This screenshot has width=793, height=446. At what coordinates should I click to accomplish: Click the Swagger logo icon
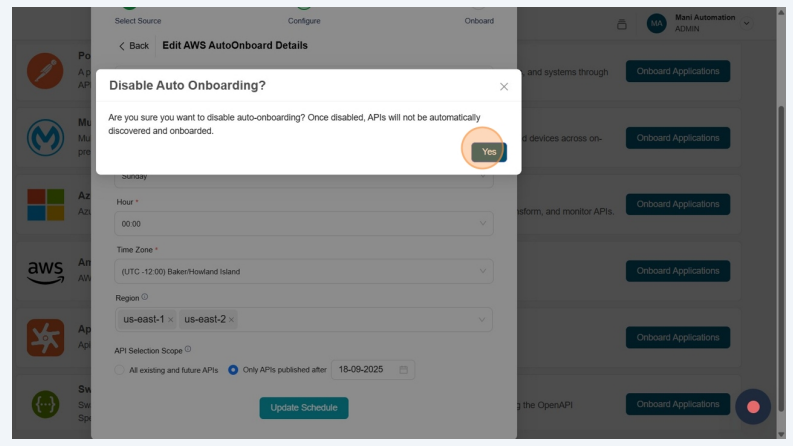pos(45,404)
